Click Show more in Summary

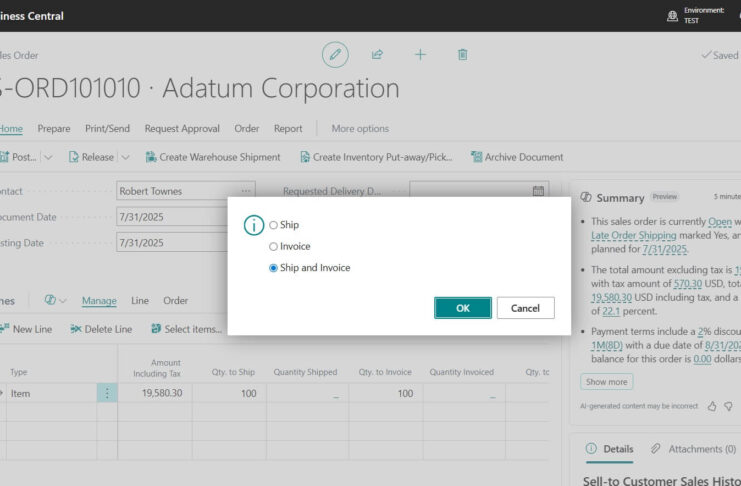click(607, 382)
